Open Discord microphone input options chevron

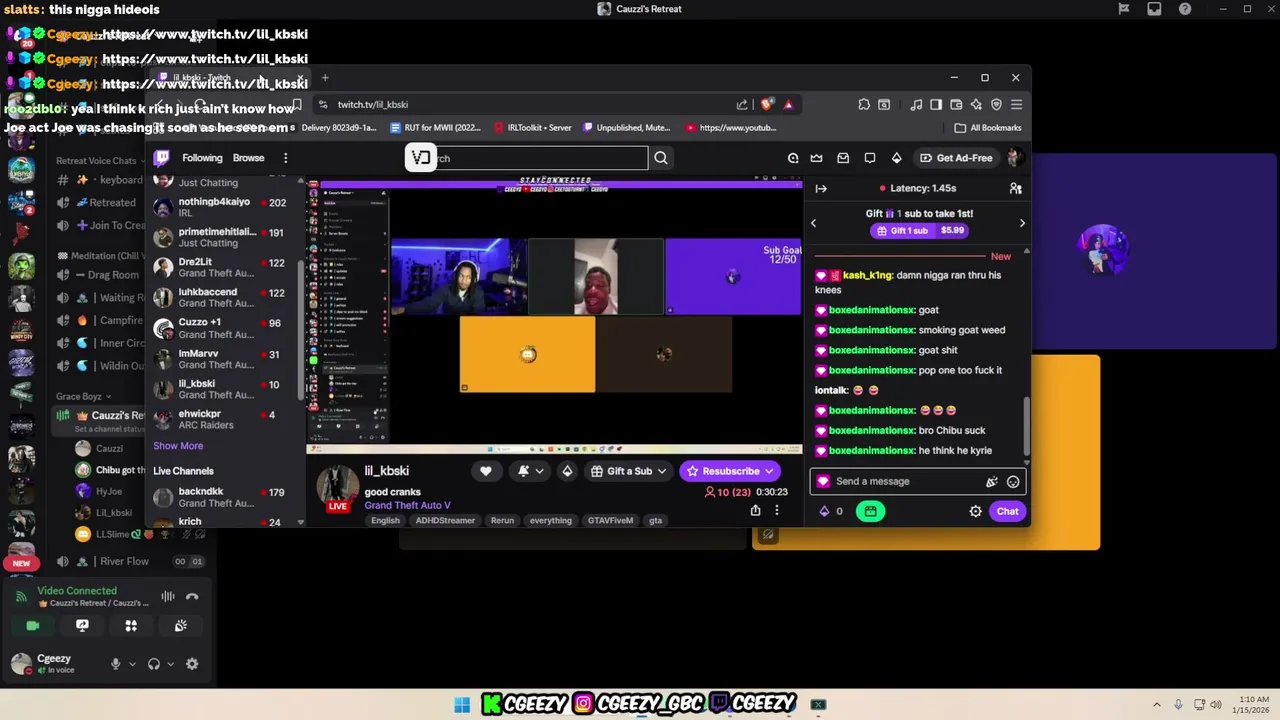click(x=132, y=664)
